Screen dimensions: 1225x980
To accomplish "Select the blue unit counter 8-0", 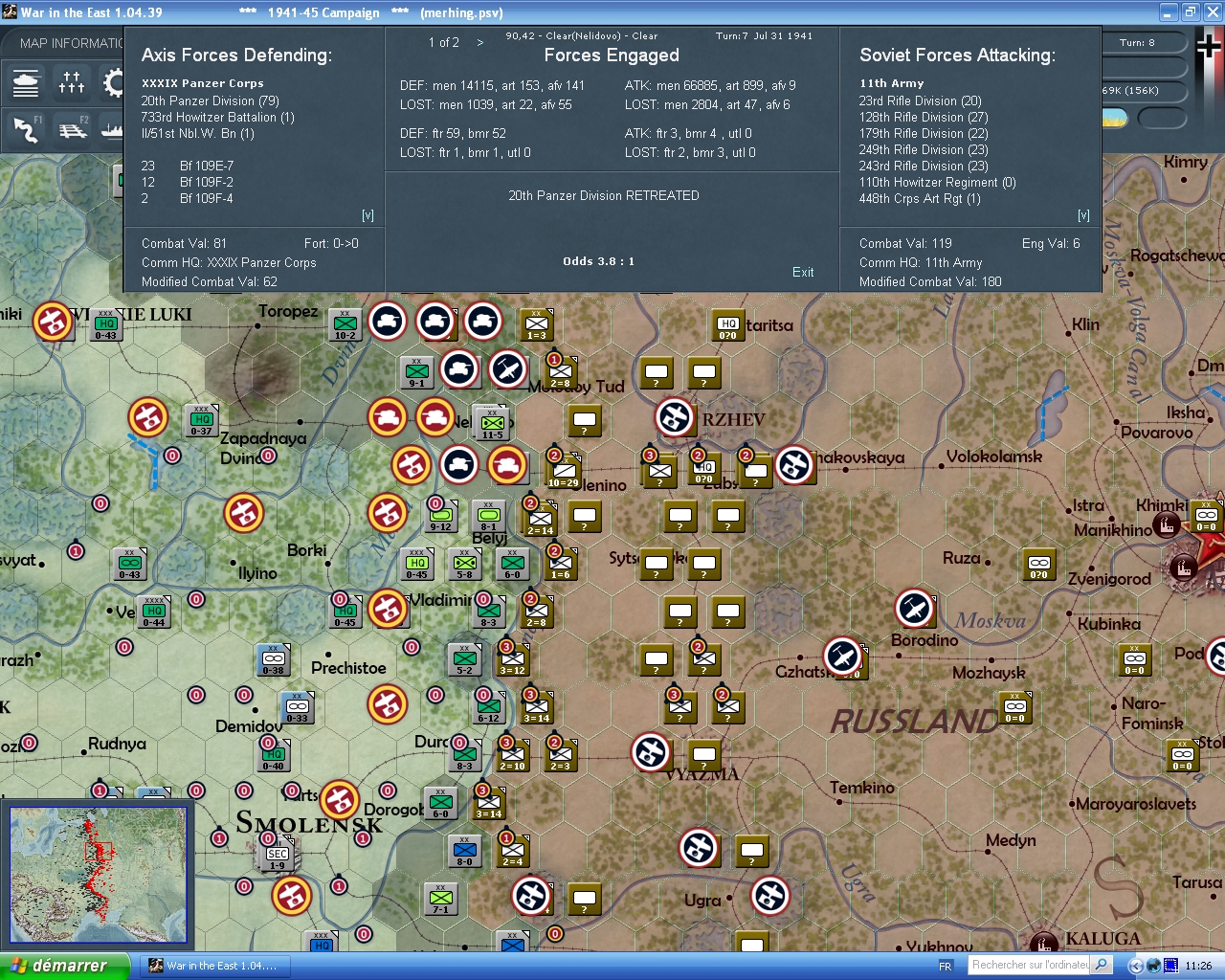I will pos(464,851).
